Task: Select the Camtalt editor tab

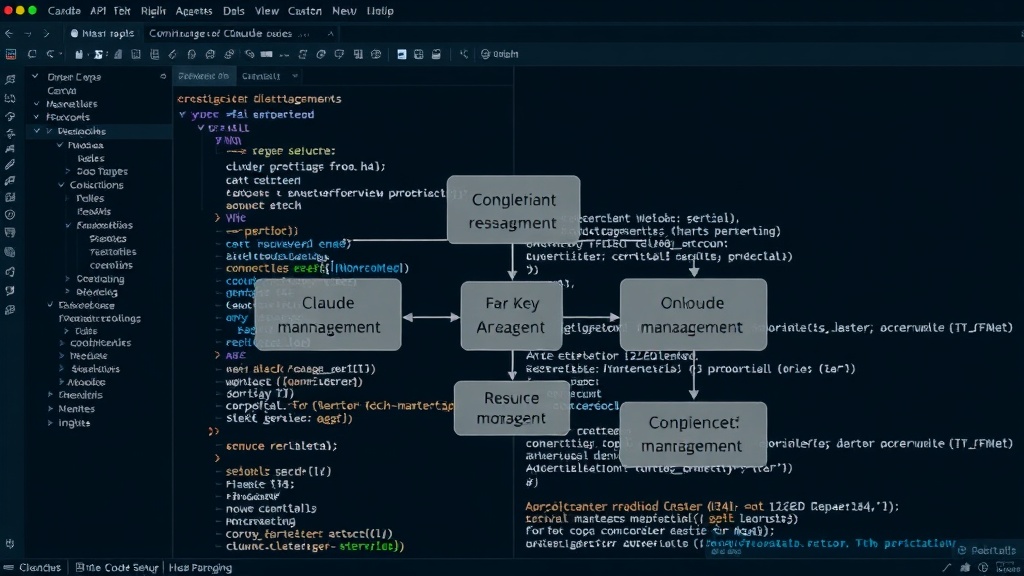Action: point(261,76)
